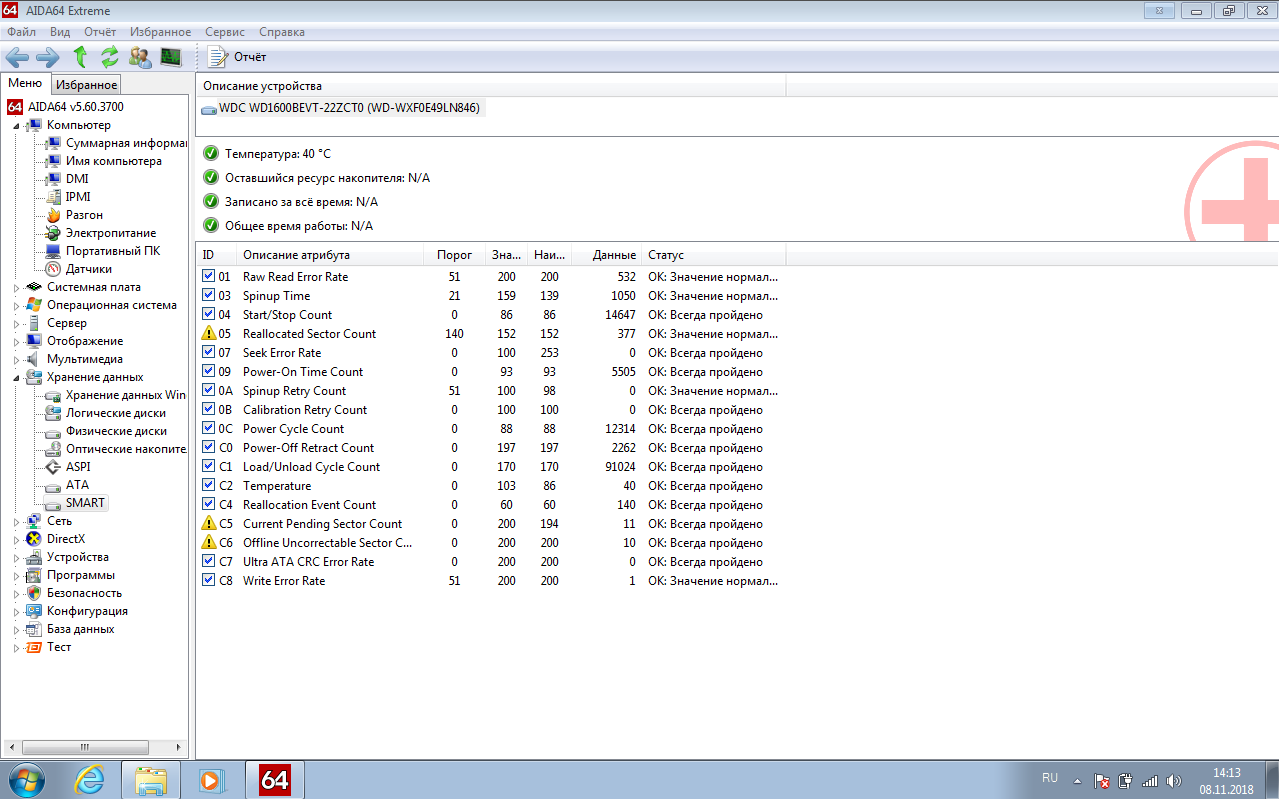Uncheck Start/Stop Count attribute checkbox
The width and height of the screenshot is (1279, 799).
[x=209, y=314]
